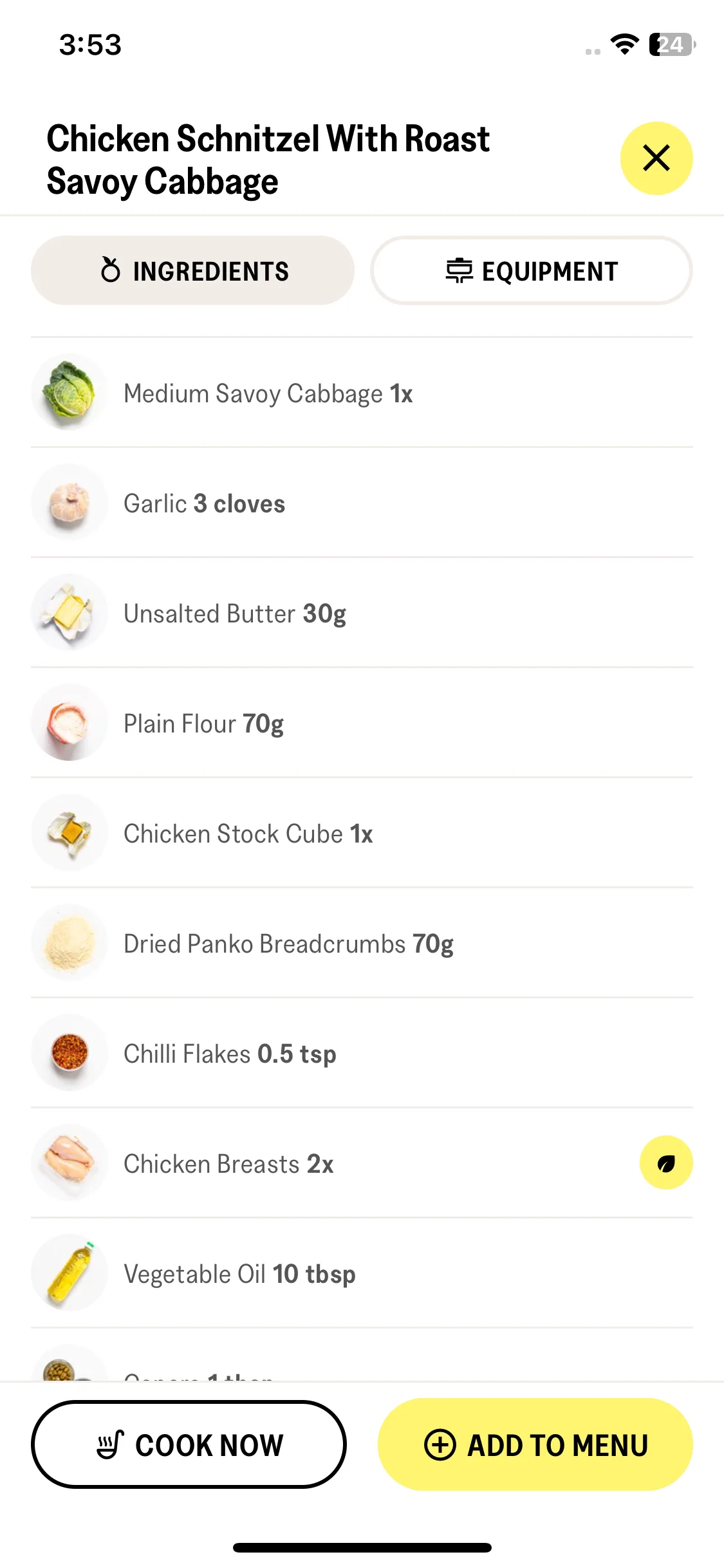The image size is (724, 1568).
Task: Tap the Chicken Breasts photo
Action: click(70, 1162)
